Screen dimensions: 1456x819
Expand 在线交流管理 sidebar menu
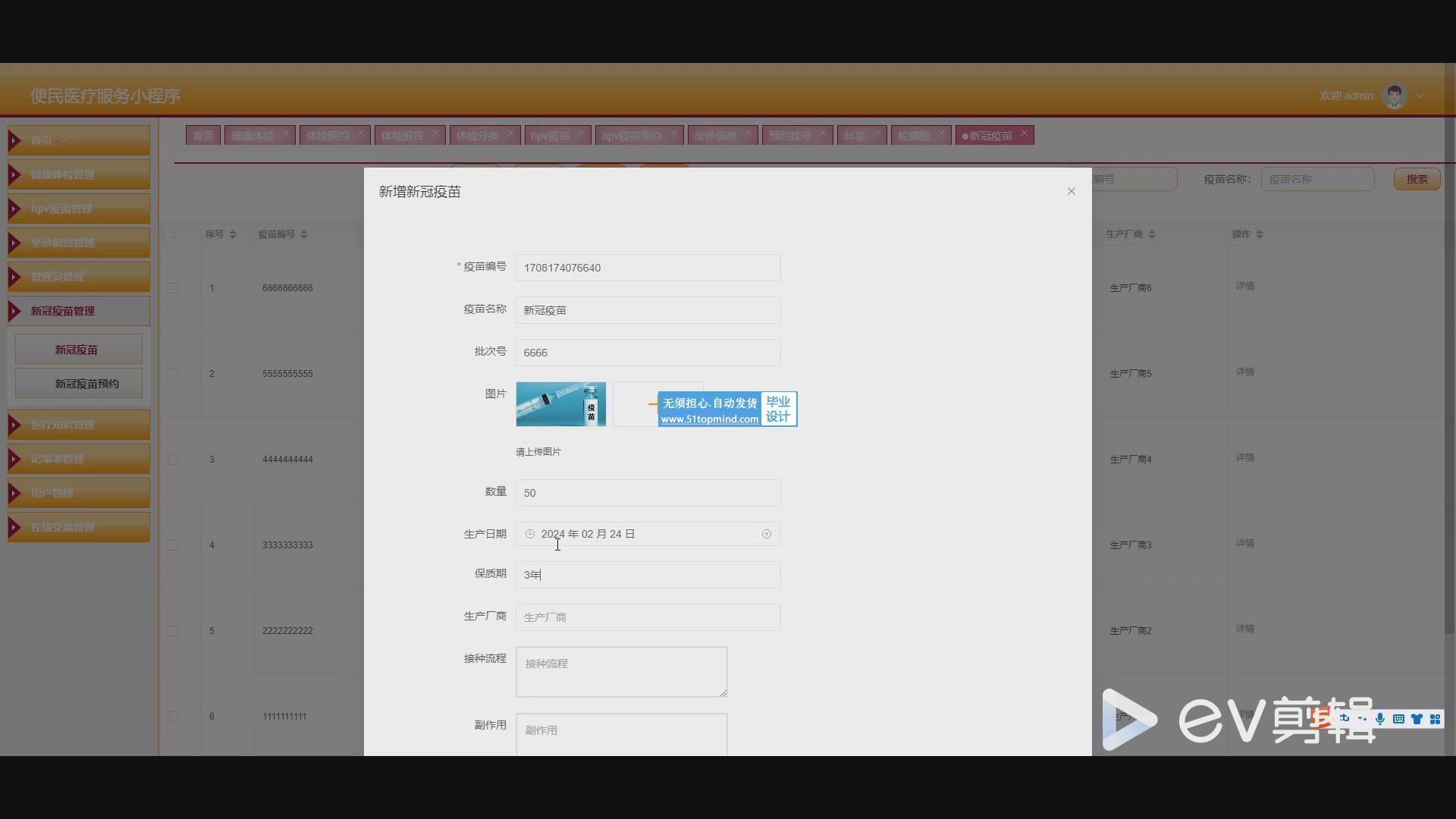(79, 527)
